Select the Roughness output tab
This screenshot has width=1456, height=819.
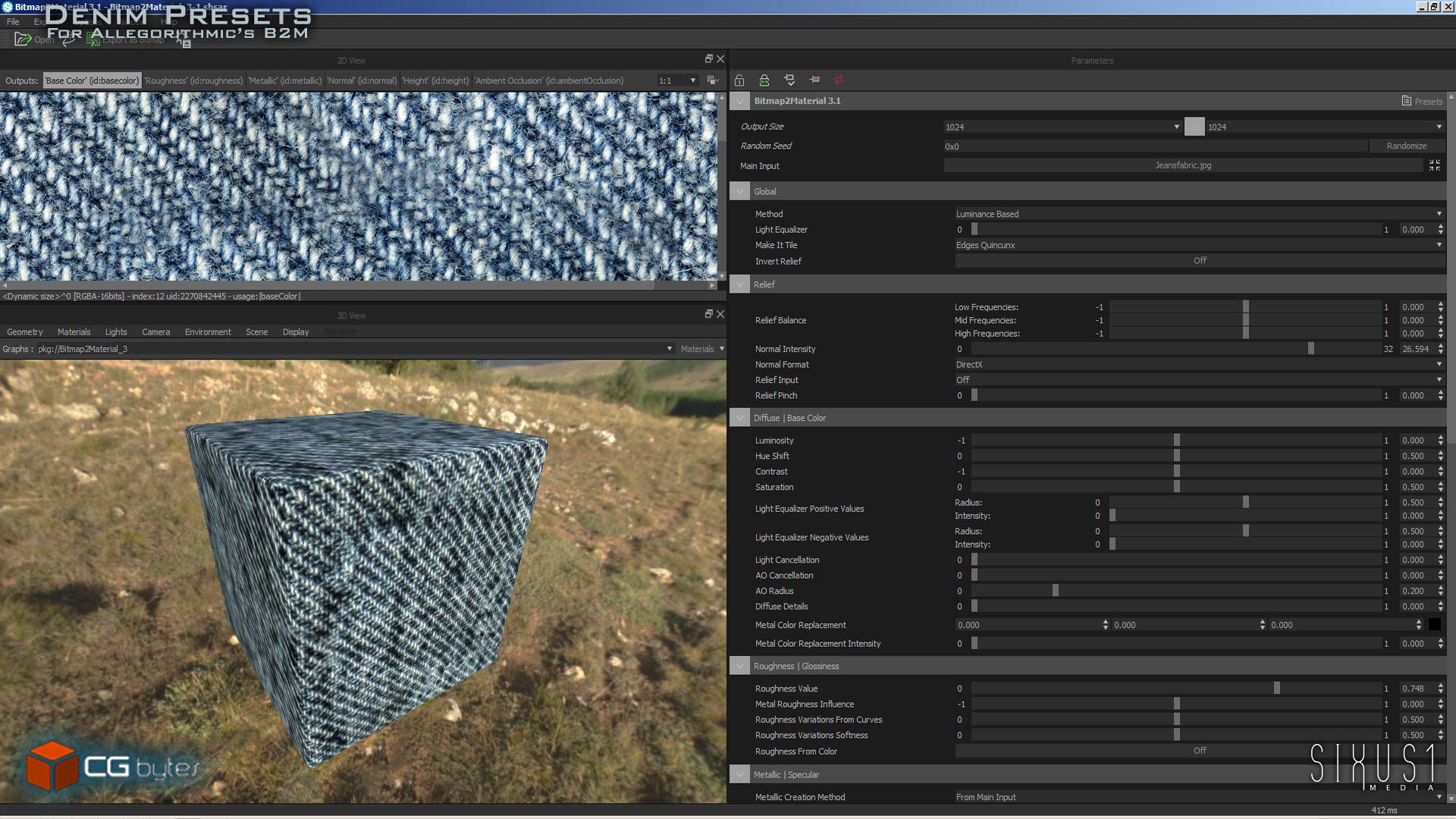point(193,80)
